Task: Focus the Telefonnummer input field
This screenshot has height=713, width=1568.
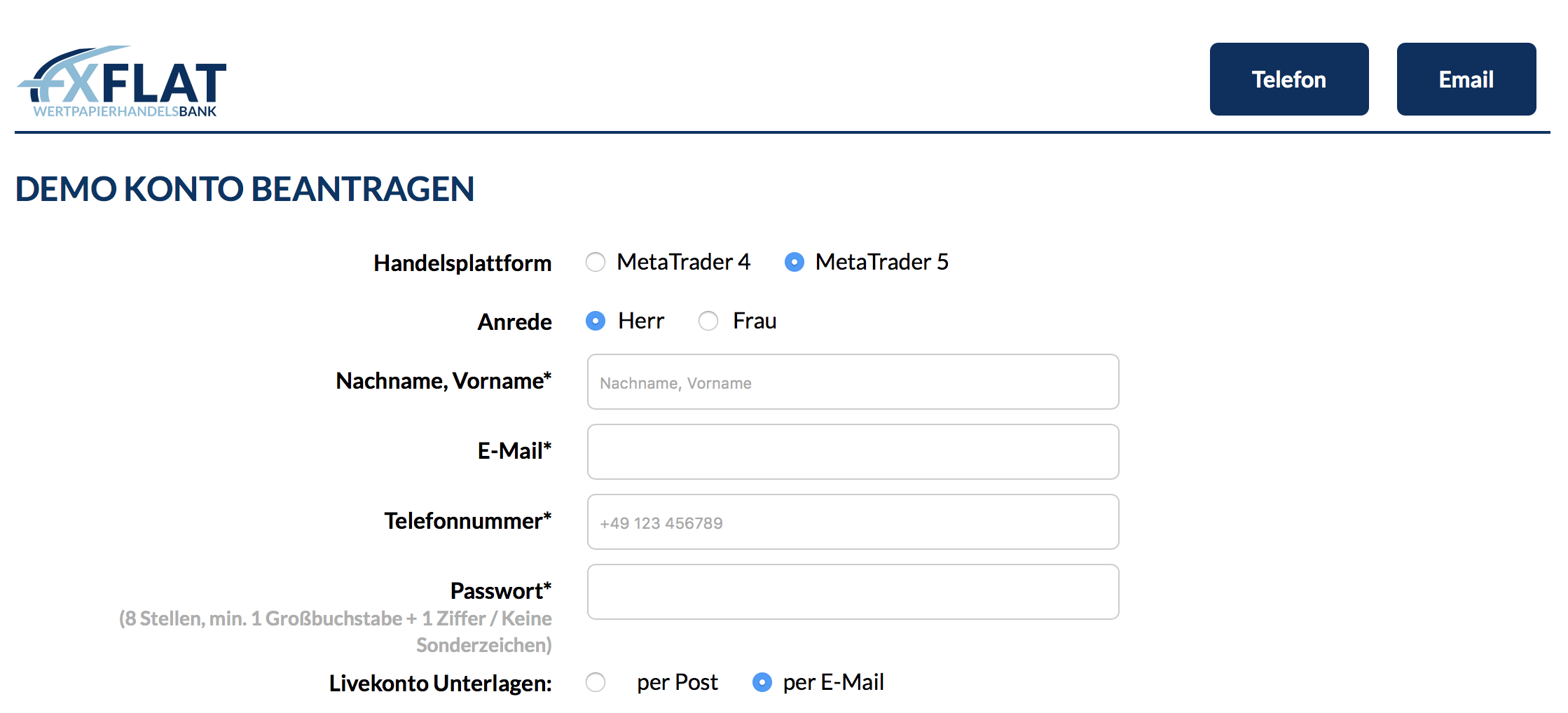Action: (853, 522)
